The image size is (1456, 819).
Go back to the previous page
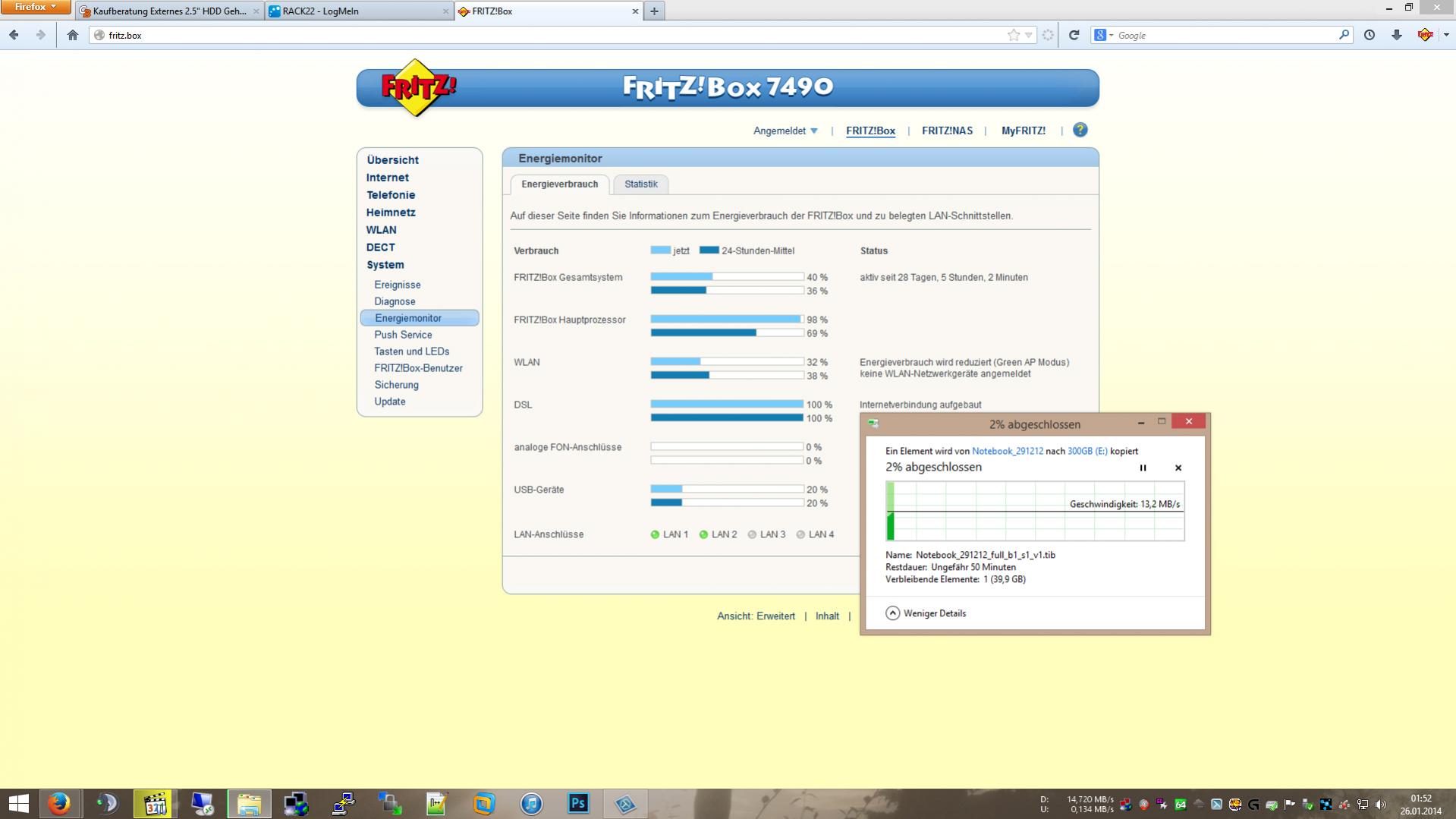coord(14,35)
